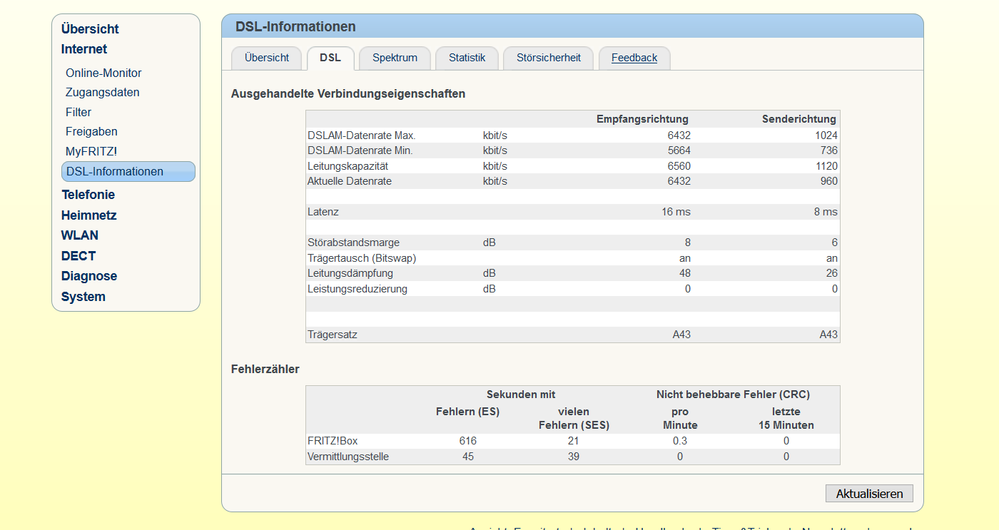Viewport: 999px width, 530px height.
Task: Open the DECT section
Action: [79, 256]
